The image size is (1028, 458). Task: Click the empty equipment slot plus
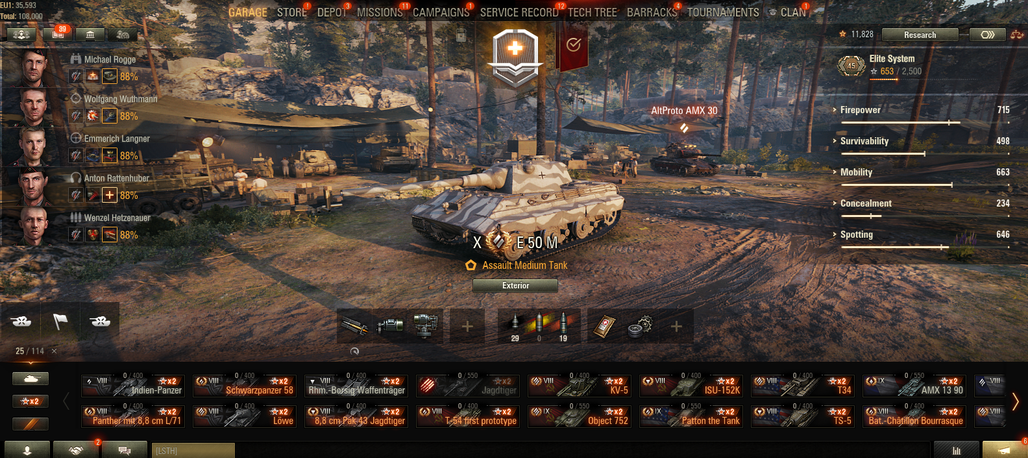[467, 326]
